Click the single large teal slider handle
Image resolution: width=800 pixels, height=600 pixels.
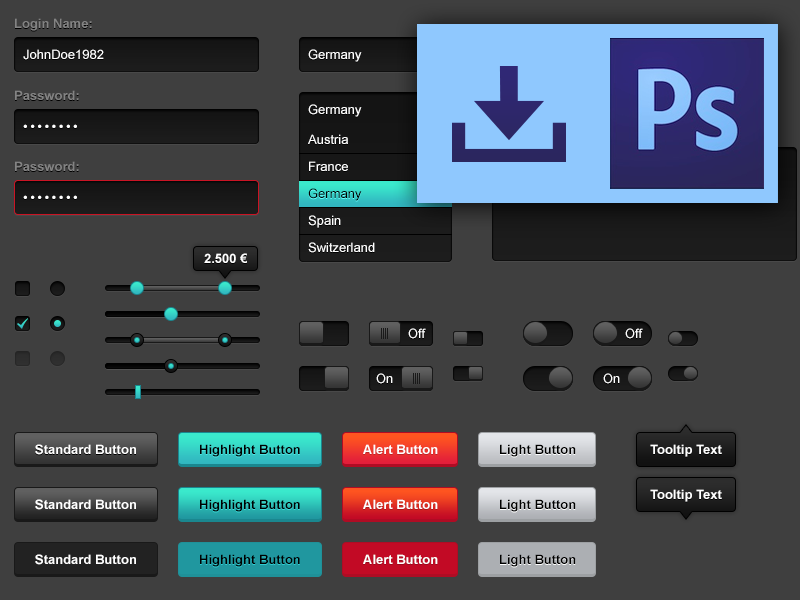click(171, 314)
